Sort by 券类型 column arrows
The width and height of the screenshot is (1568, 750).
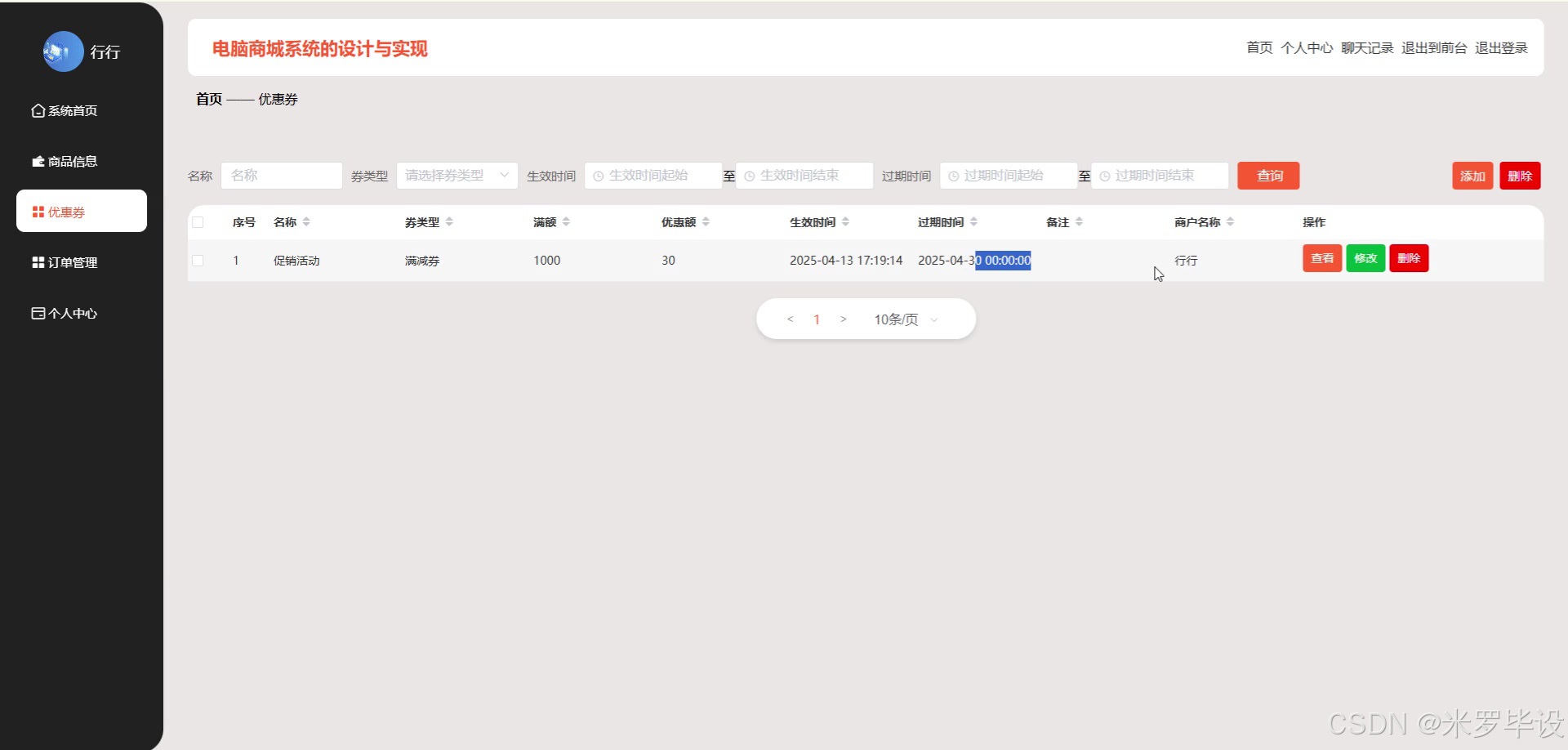tap(449, 222)
